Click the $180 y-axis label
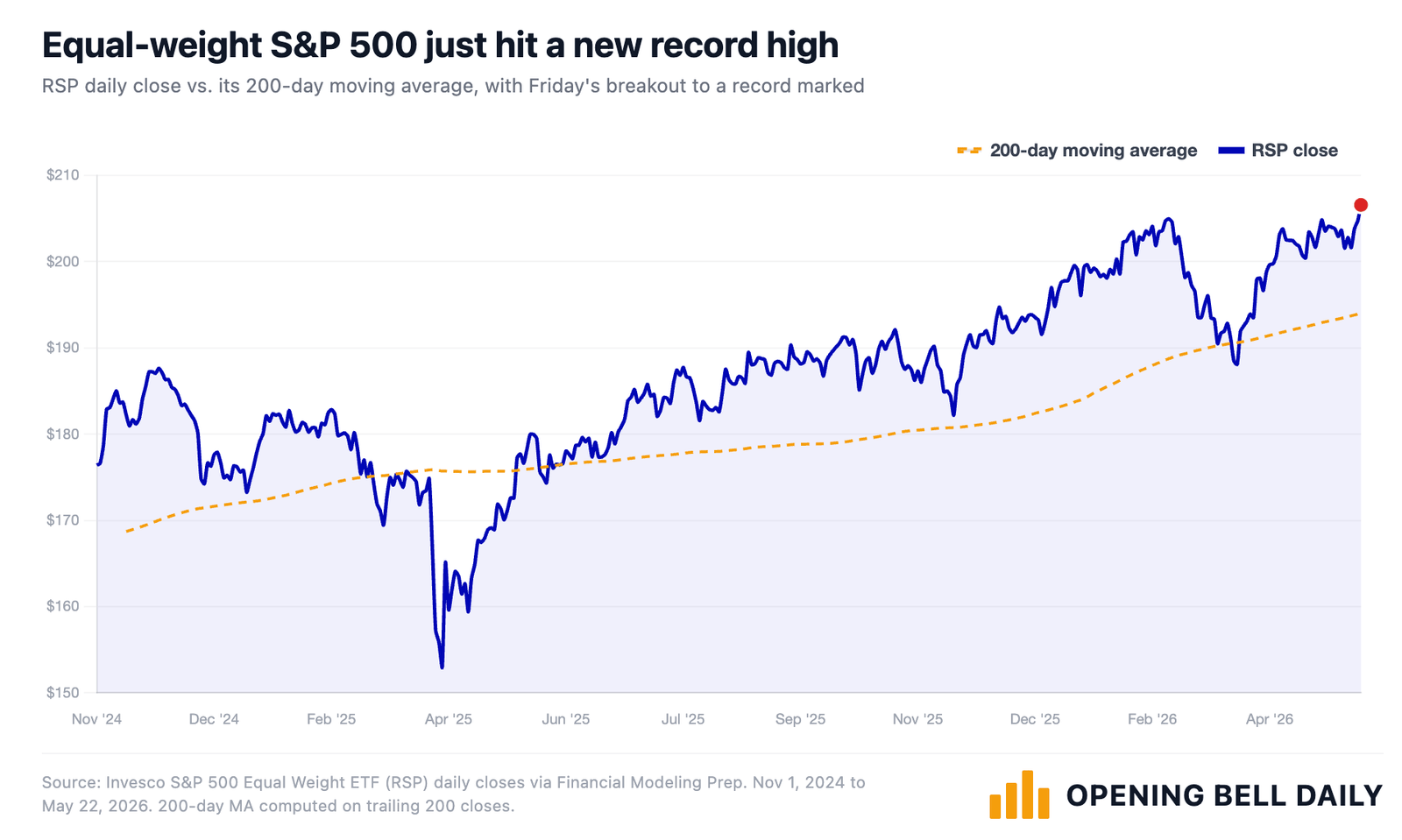Screen dimensions: 1402x840 click(x=62, y=434)
